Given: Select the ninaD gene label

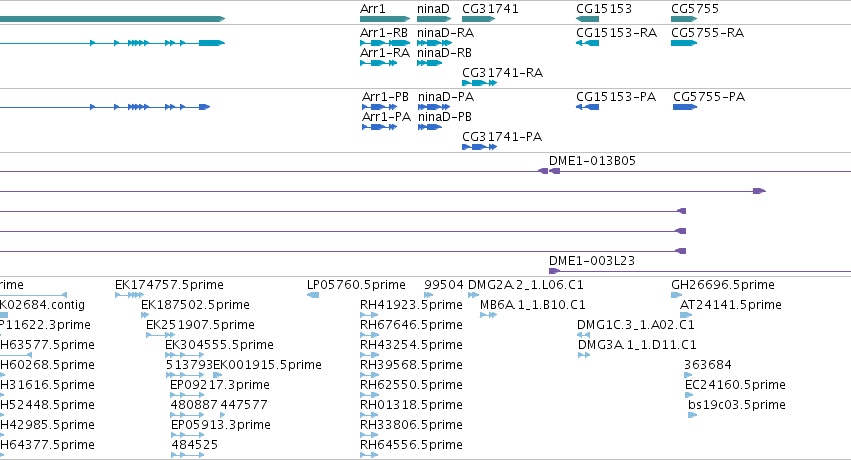Looking at the screenshot, I should tap(433, 9).
